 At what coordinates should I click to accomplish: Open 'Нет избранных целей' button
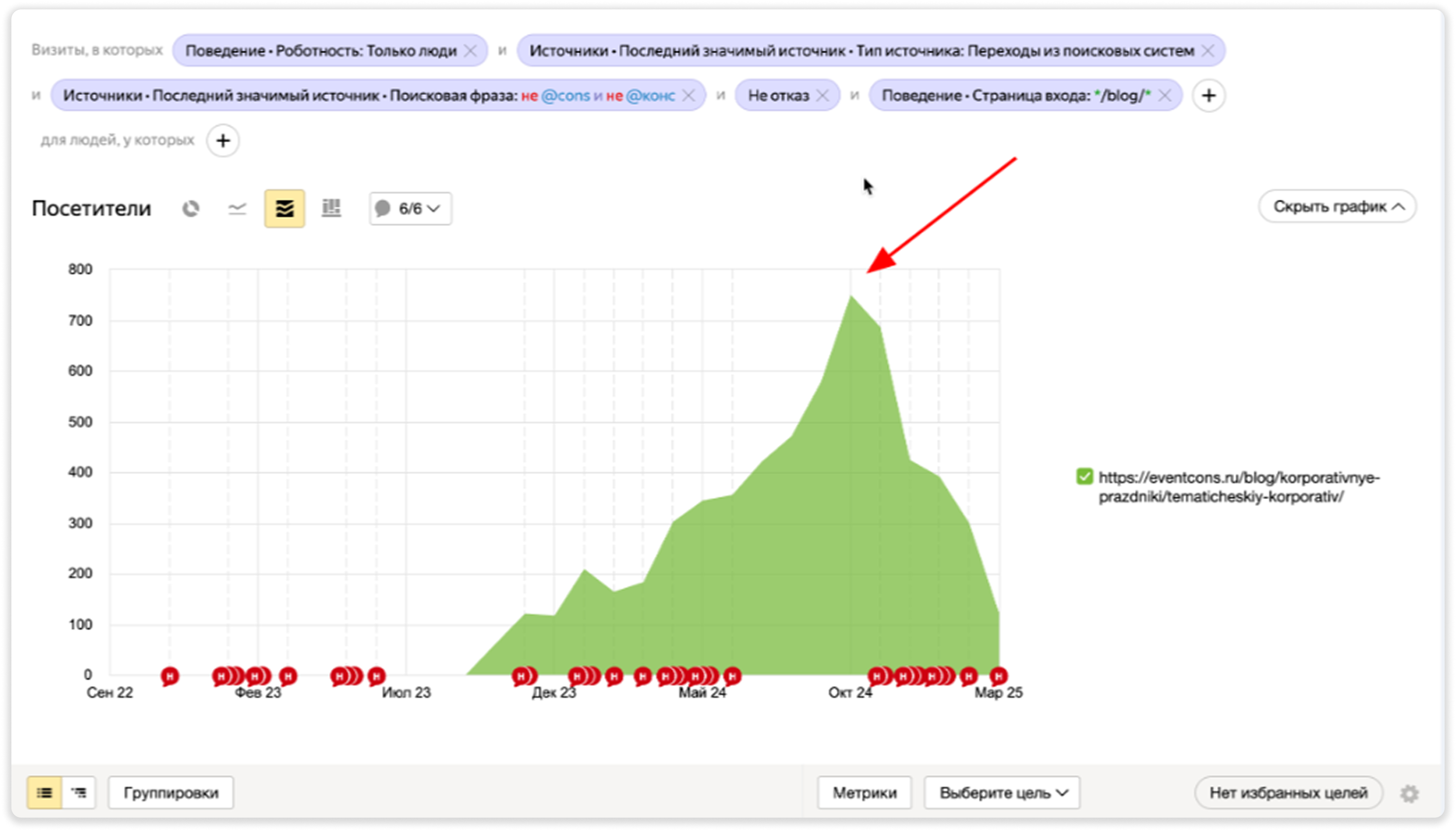click(x=1288, y=793)
